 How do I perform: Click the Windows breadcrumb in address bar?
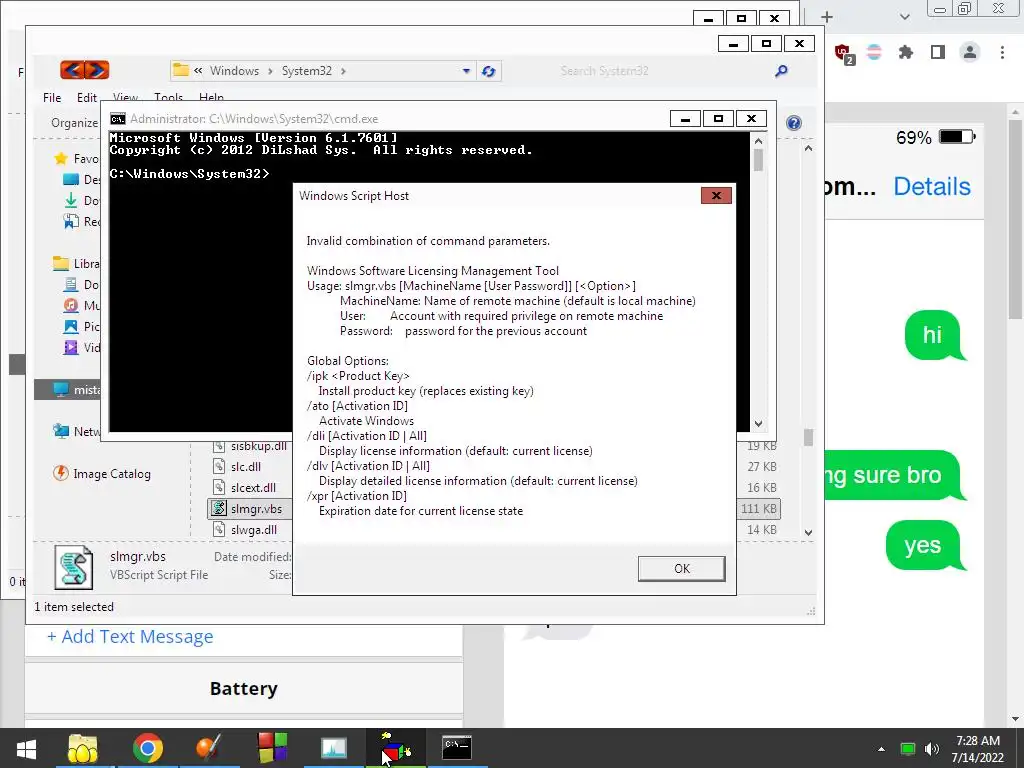pyautogui.click(x=234, y=71)
